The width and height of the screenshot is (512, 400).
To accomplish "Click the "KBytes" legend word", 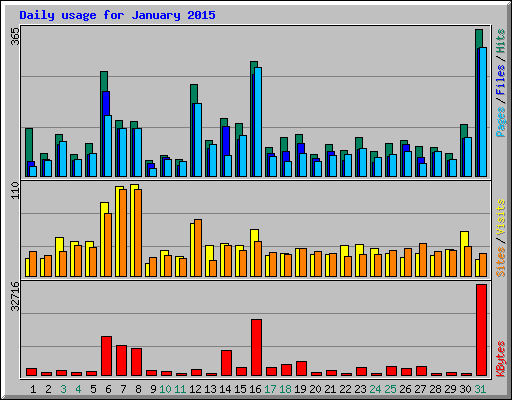I will (x=501, y=359).
